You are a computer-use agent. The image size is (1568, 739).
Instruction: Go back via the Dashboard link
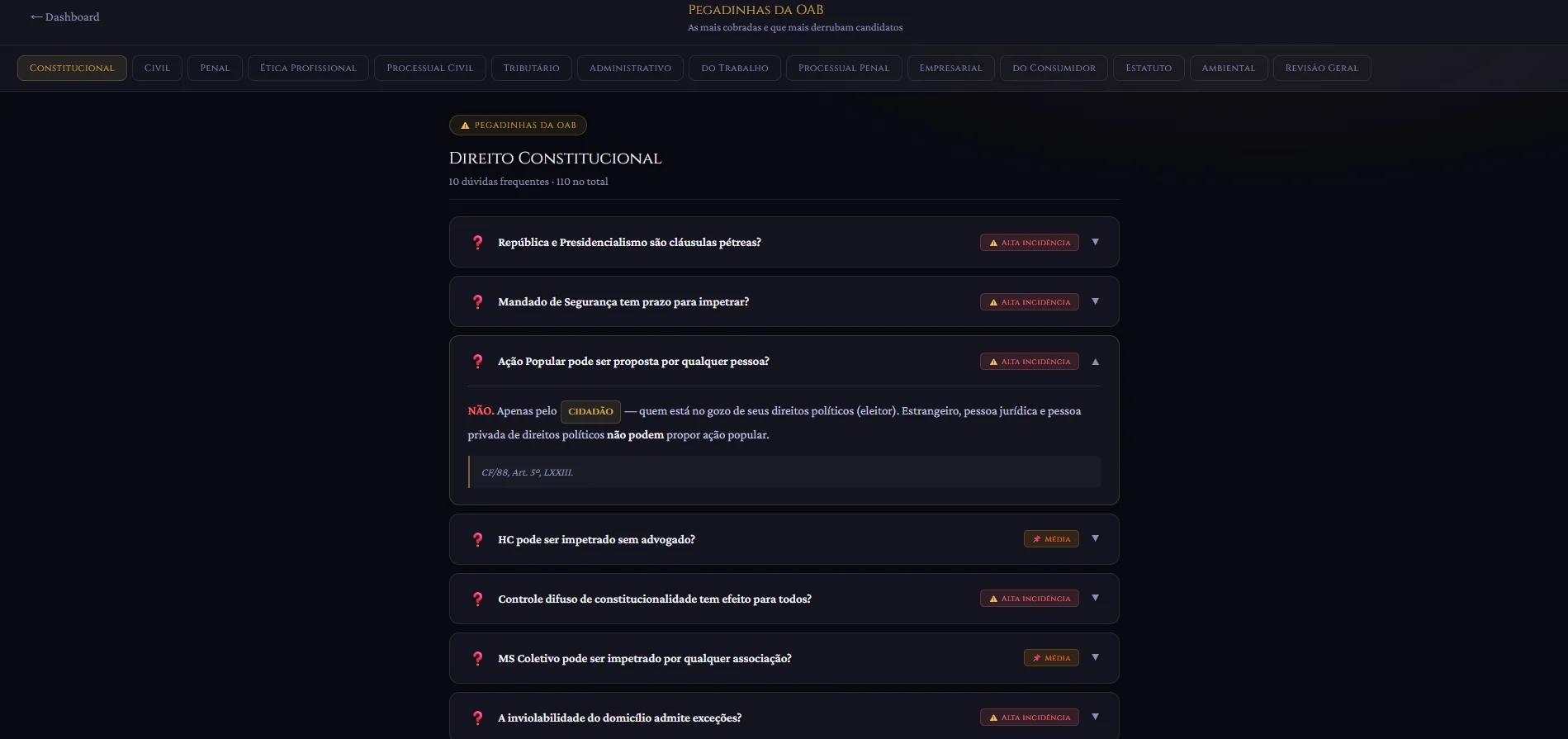[65, 17]
